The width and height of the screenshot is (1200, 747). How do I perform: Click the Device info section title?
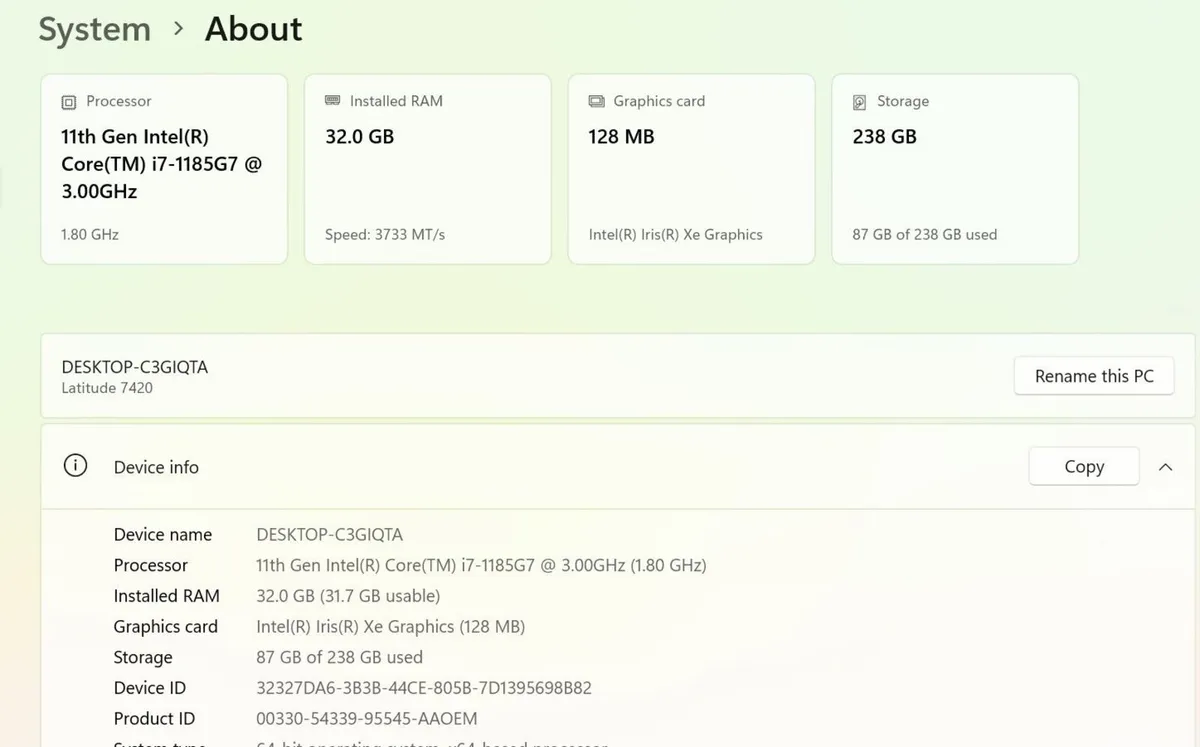(156, 467)
